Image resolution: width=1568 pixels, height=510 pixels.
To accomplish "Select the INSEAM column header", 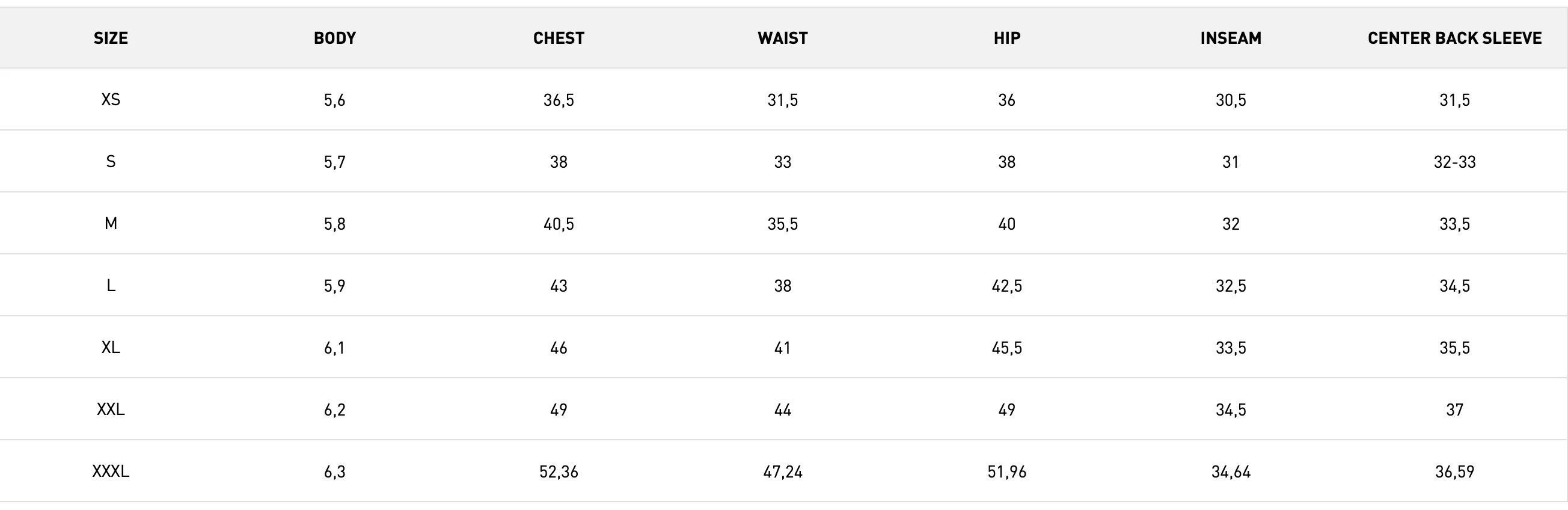I will pos(1231,38).
